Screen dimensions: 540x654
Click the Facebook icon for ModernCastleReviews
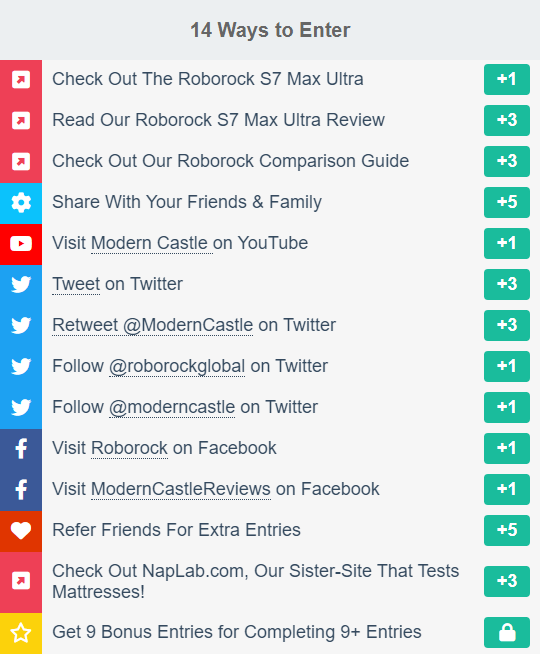point(21,490)
